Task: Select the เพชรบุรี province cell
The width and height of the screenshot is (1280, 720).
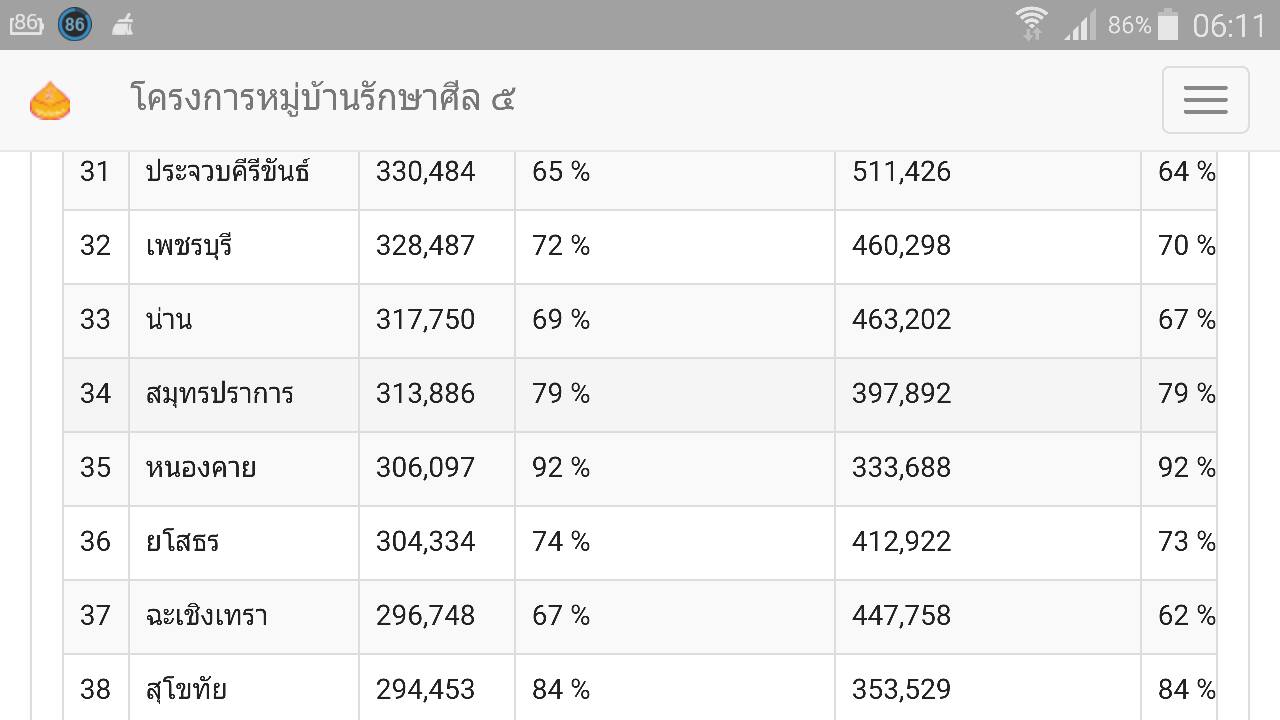Action: (x=244, y=247)
